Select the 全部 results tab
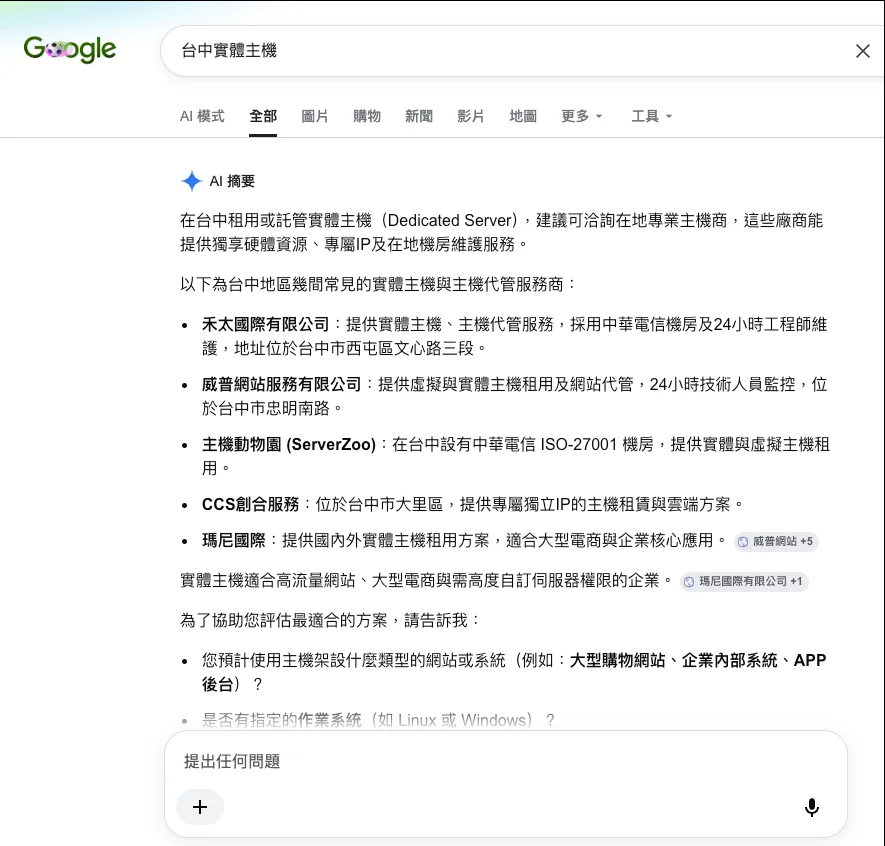The image size is (885, 846). [263, 116]
